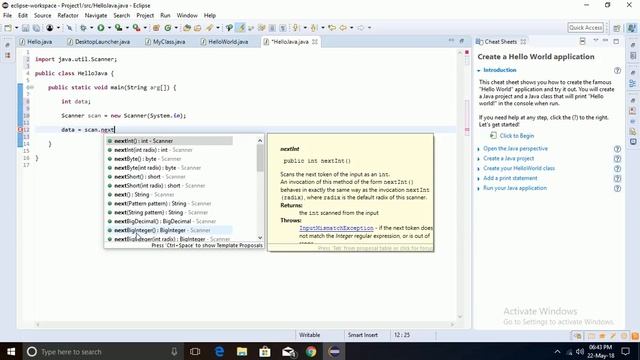Open the Window menu
Viewport: 640px width, 360px height.
coord(187,16)
